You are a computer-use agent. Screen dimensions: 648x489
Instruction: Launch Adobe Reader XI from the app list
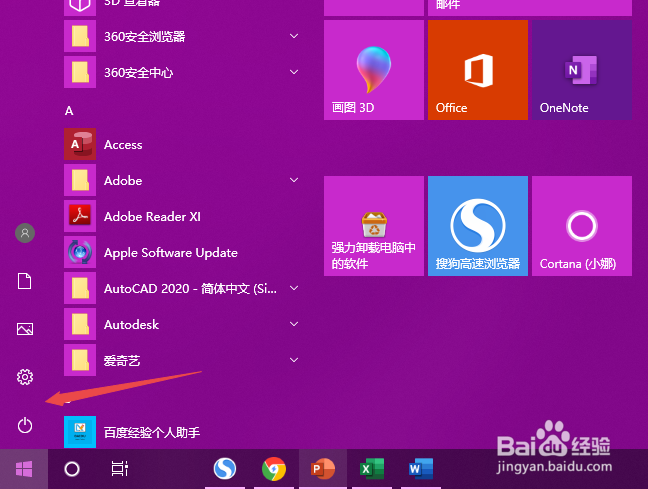pos(184,216)
